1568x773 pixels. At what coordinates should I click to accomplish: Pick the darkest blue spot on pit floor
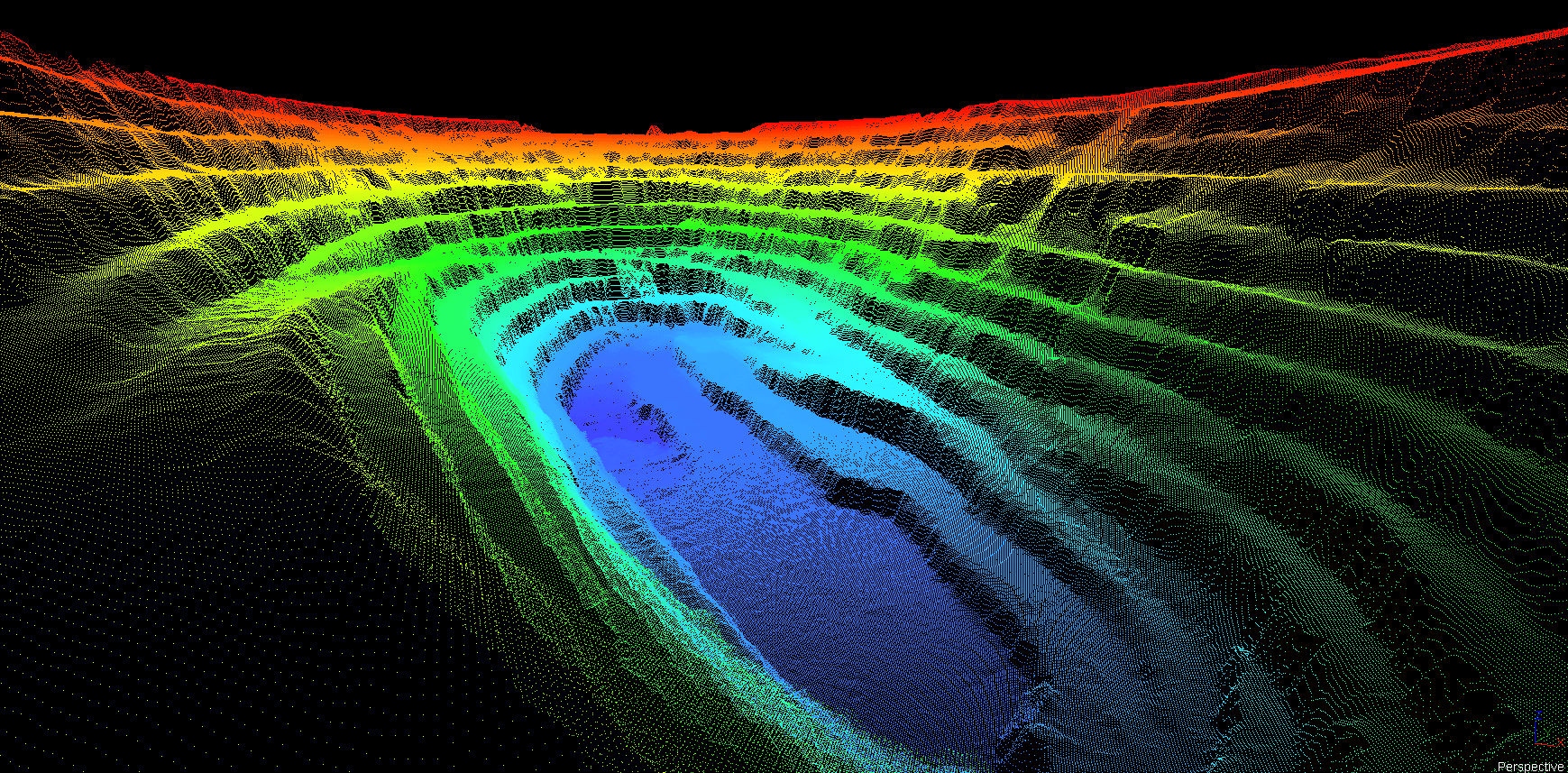pyautogui.click(x=604, y=417)
